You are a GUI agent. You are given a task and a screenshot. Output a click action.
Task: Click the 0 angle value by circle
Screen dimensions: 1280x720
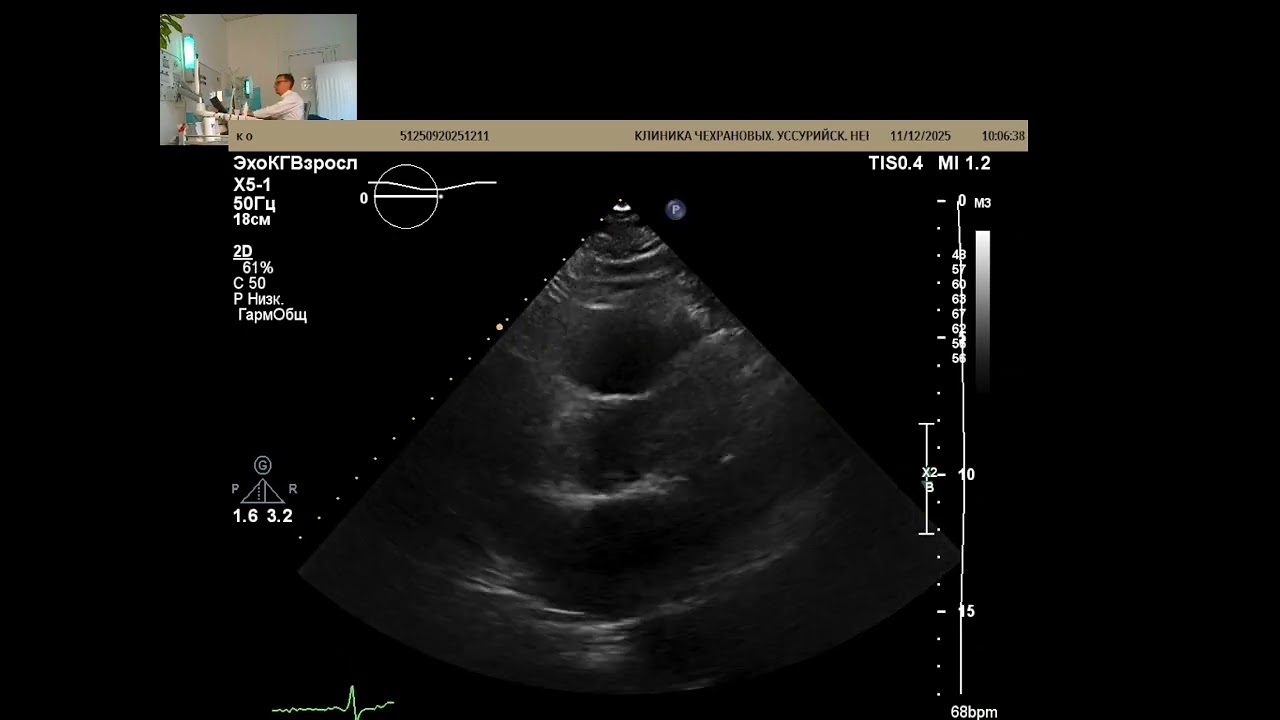(364, 198)
